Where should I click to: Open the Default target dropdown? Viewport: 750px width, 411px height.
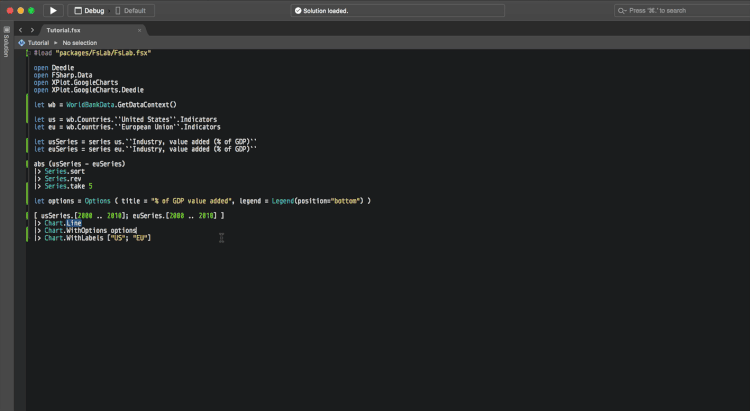[131, 10]
